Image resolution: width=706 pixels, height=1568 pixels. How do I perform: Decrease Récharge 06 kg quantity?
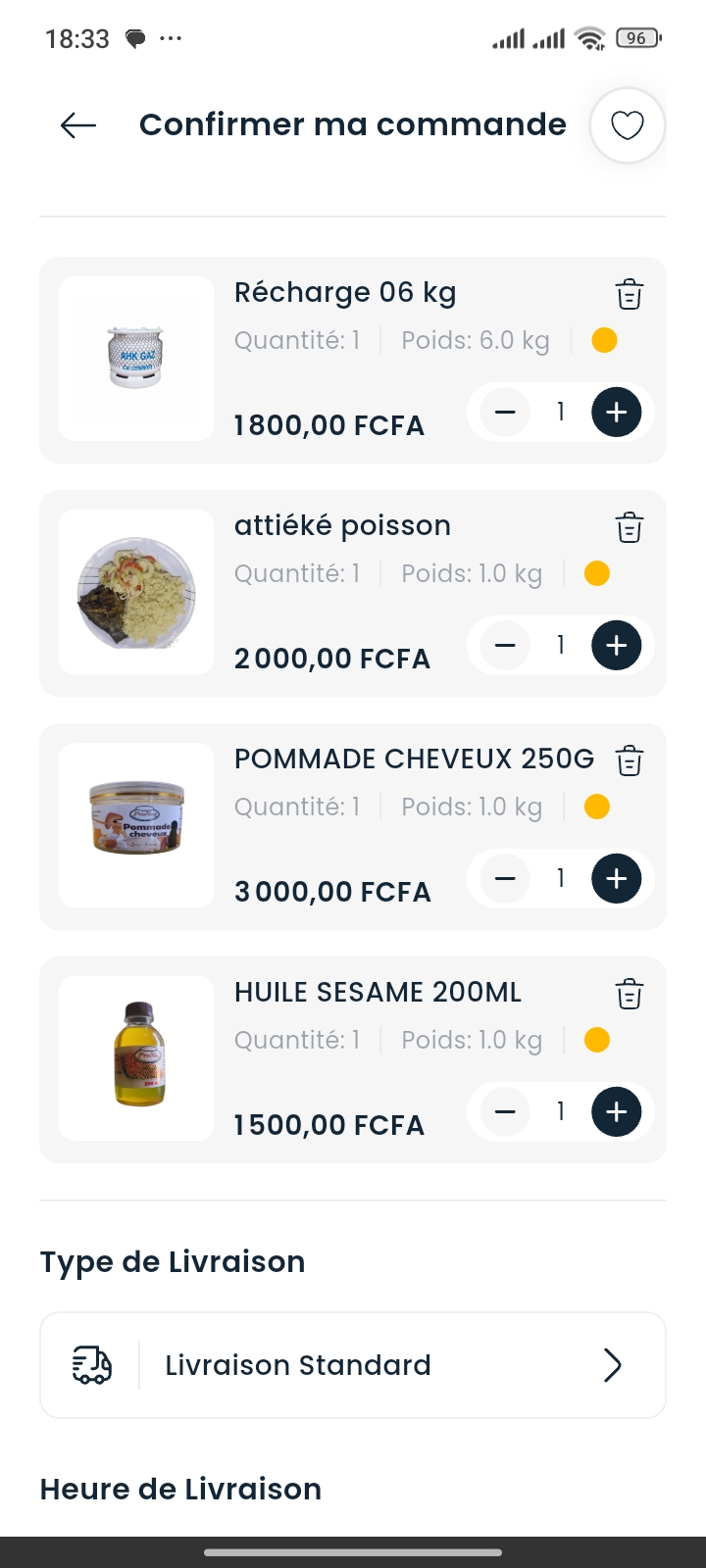click(x=505, y=413)
